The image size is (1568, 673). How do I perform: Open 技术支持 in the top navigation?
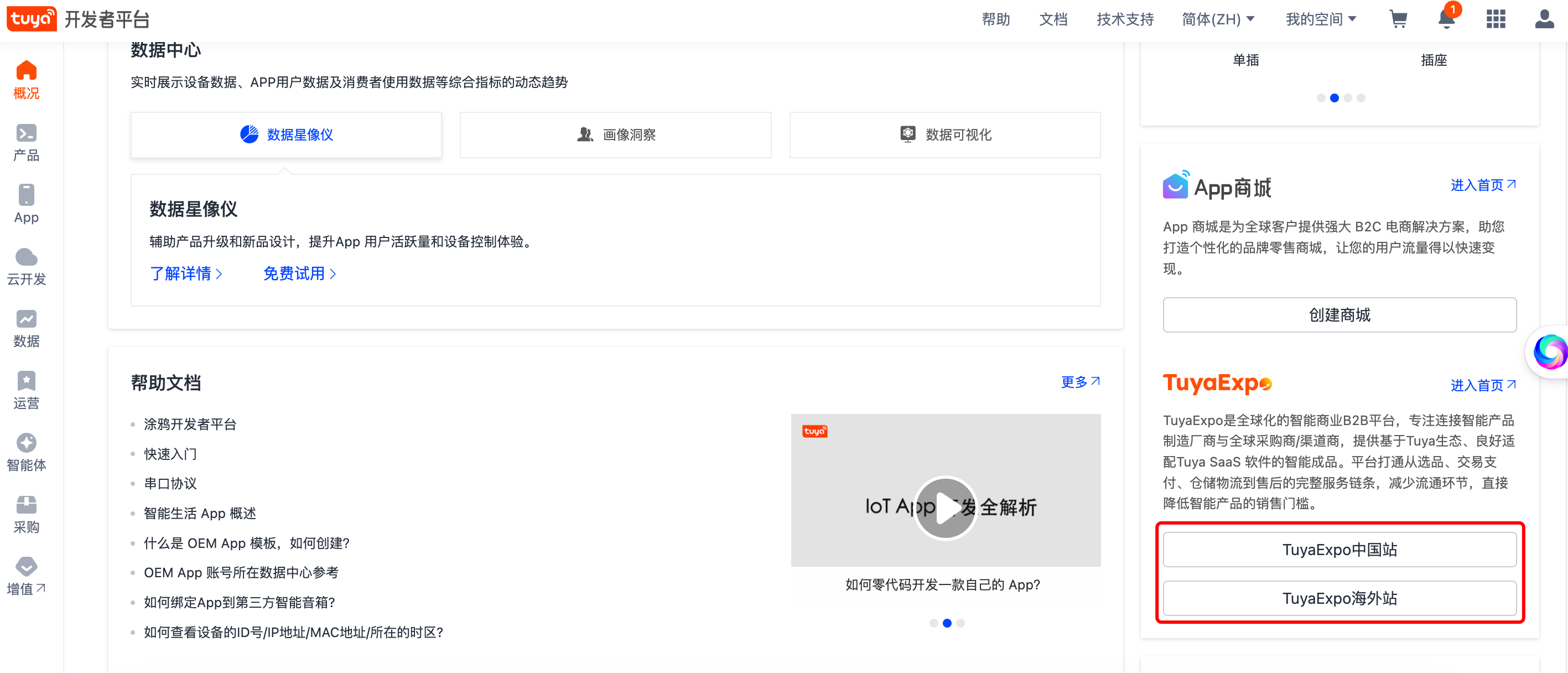point(1125,19)
